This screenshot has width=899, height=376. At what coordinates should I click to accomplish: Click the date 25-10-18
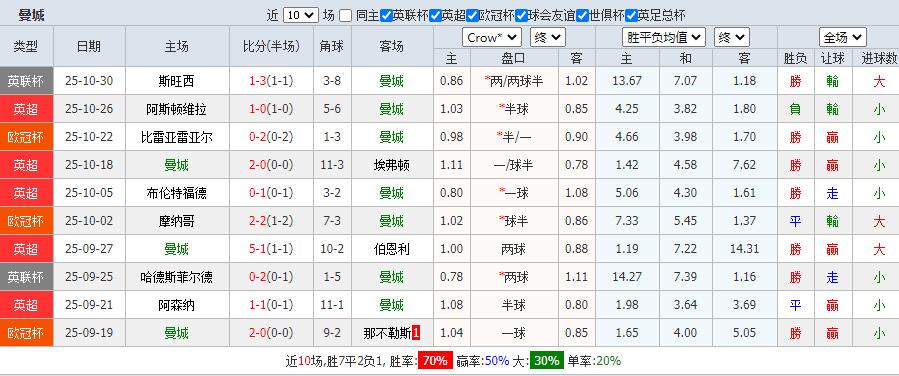[x=89, y=165]
